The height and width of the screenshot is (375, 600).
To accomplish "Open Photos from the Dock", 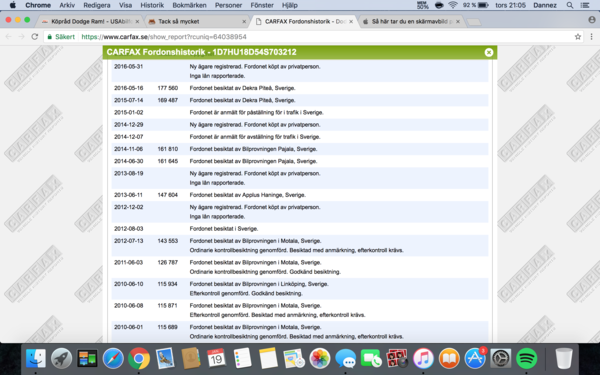I will [x=320, y=359].
